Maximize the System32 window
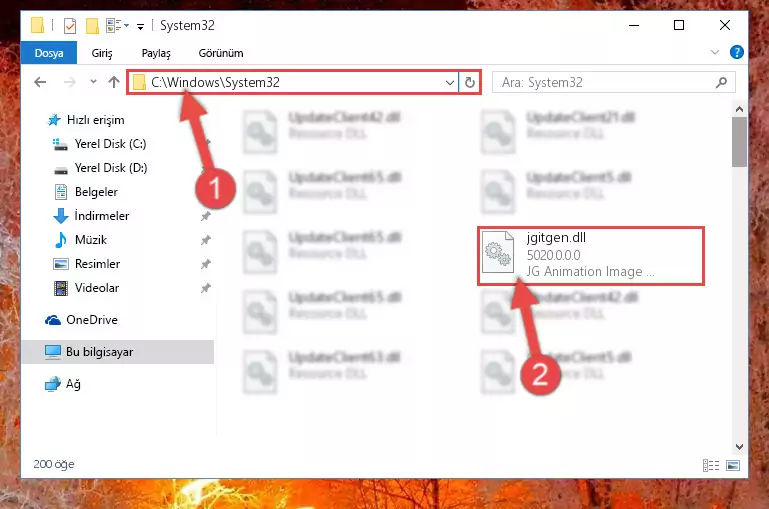The width and height of the screenshot is (769, 509). coord(679,25)
